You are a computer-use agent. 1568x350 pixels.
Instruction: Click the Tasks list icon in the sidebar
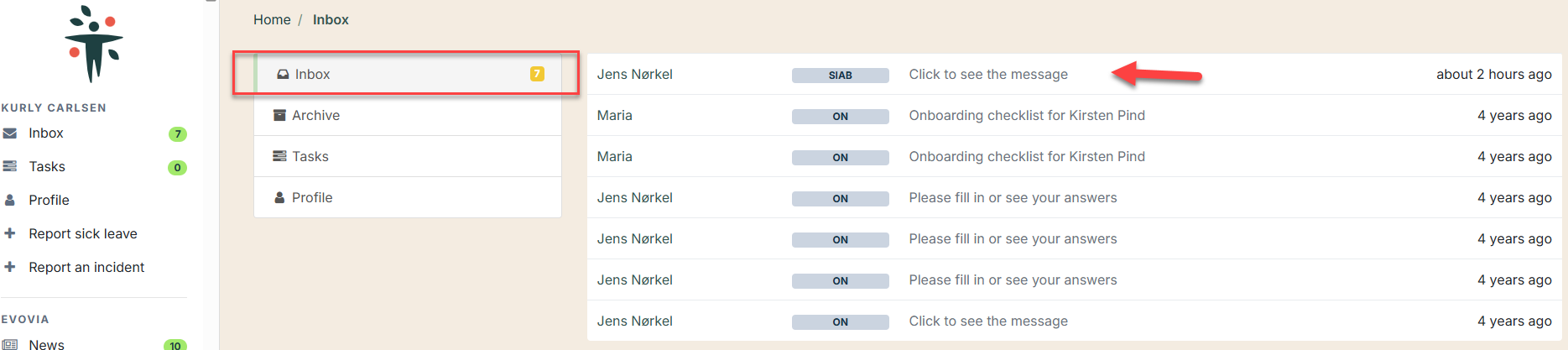point(10,167)
